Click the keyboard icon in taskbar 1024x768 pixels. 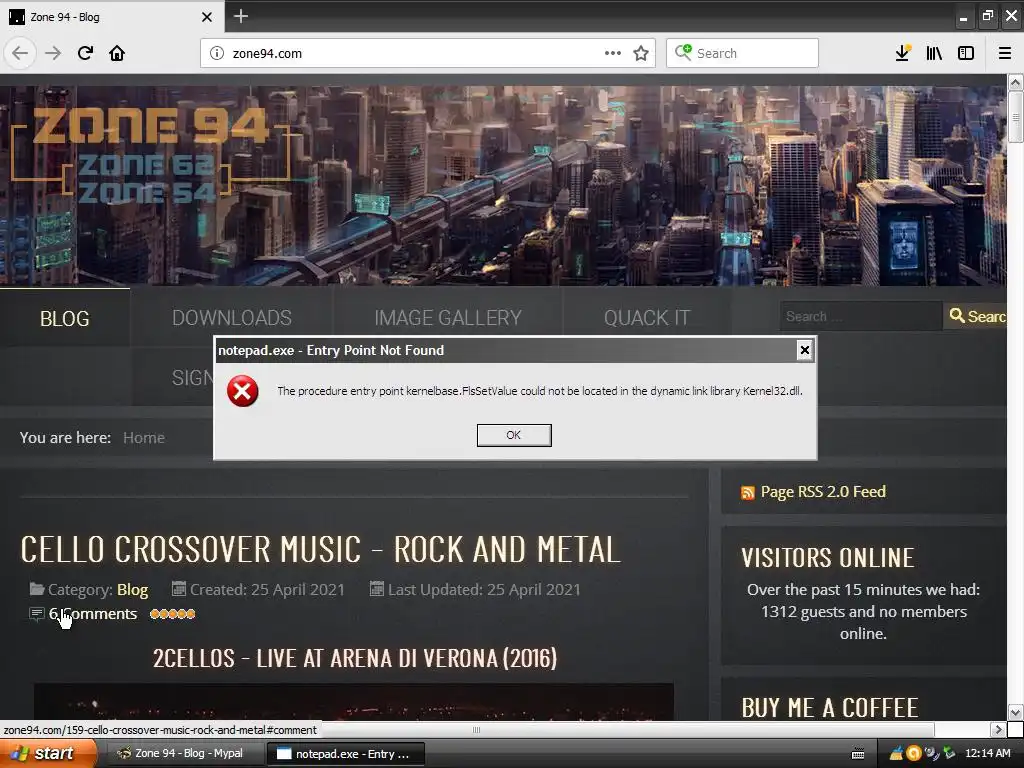pos(858,754)
